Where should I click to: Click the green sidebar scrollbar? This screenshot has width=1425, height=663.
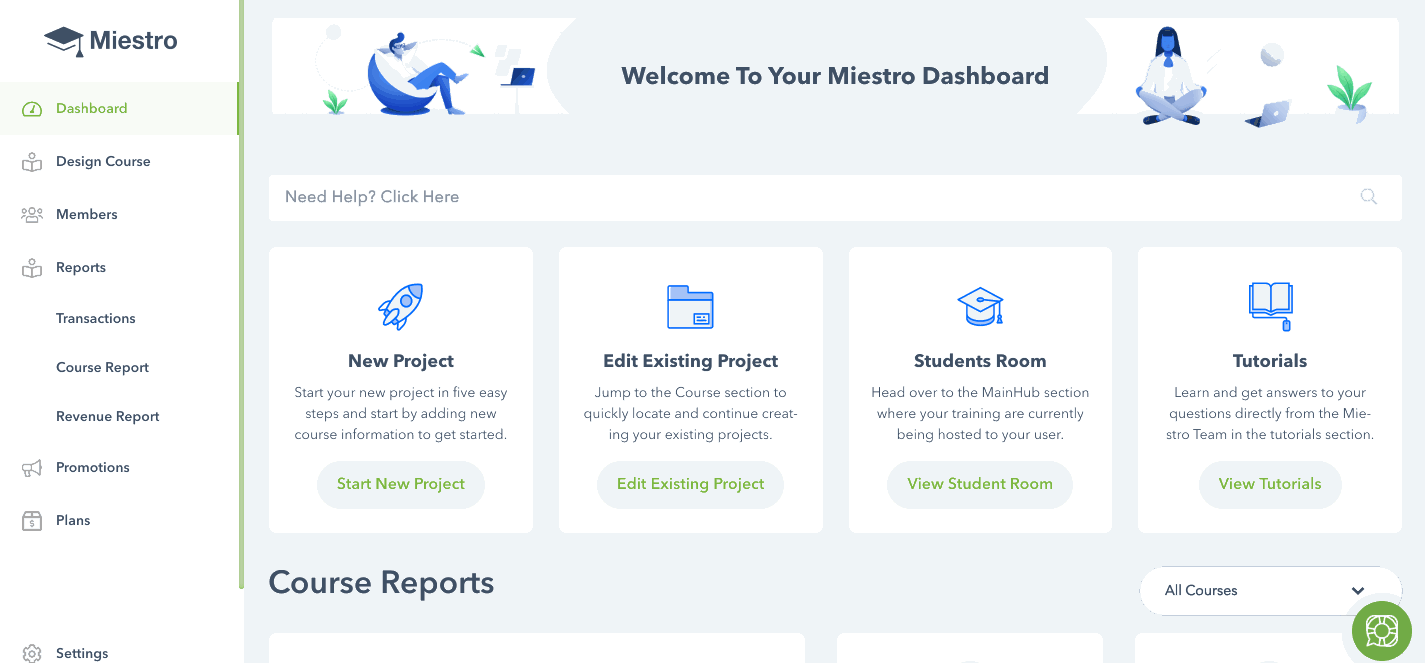pyautogui.click(x=241, y=294)
